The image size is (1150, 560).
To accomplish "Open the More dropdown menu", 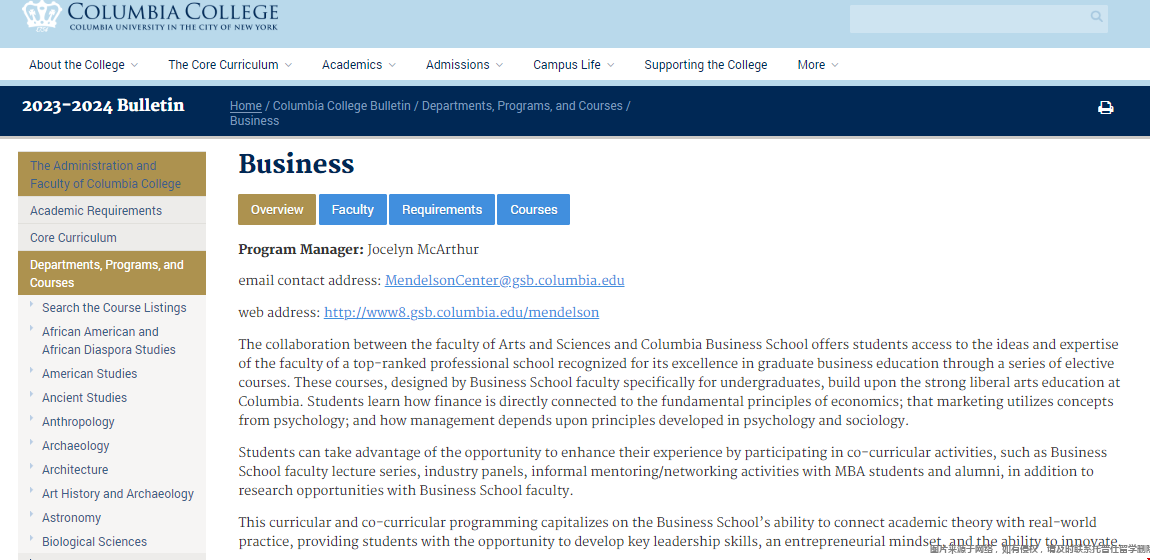I will 818,65.
